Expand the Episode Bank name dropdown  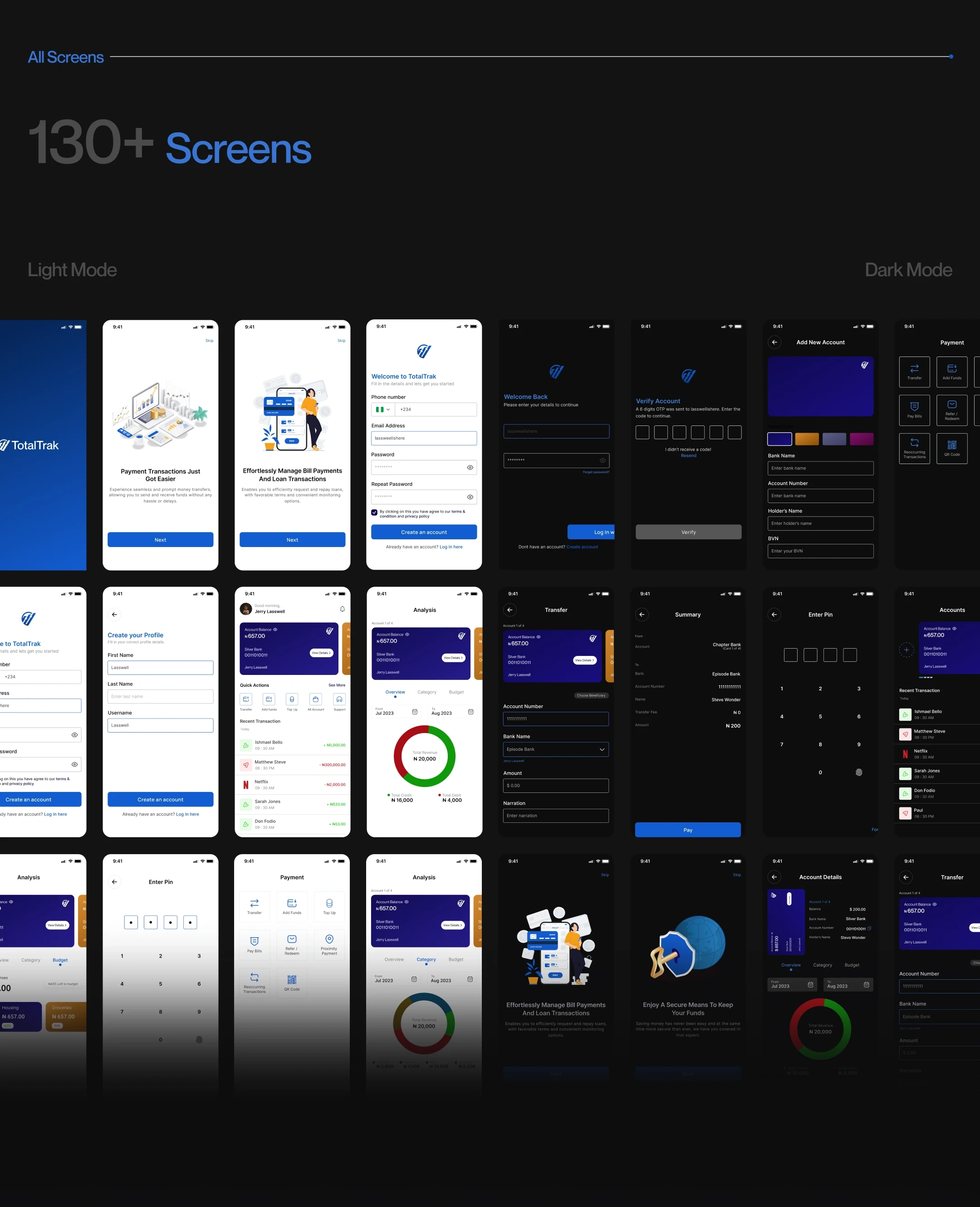(602, 749)
